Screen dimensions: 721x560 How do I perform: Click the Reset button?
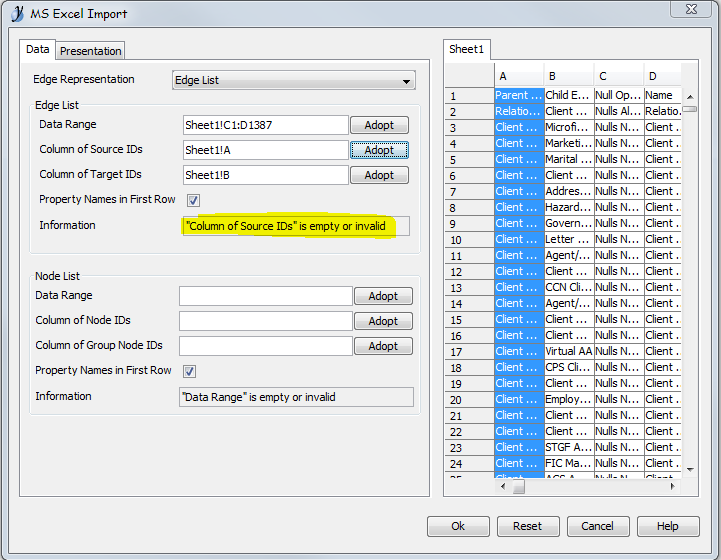tap(528, 526)
